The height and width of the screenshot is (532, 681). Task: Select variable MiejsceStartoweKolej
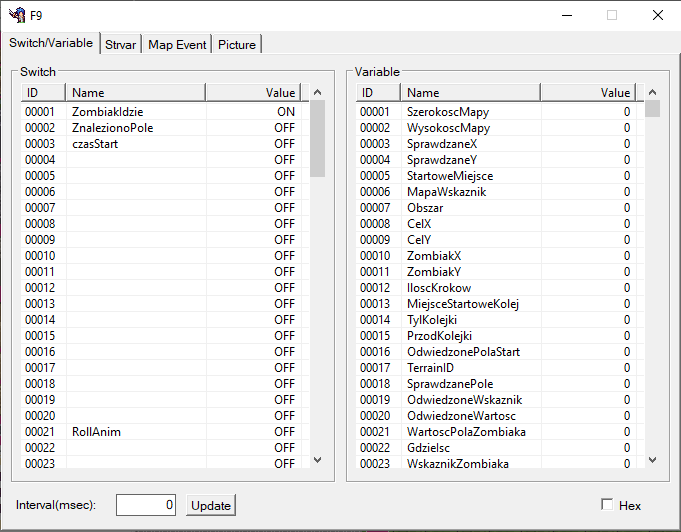pos(500,304)
